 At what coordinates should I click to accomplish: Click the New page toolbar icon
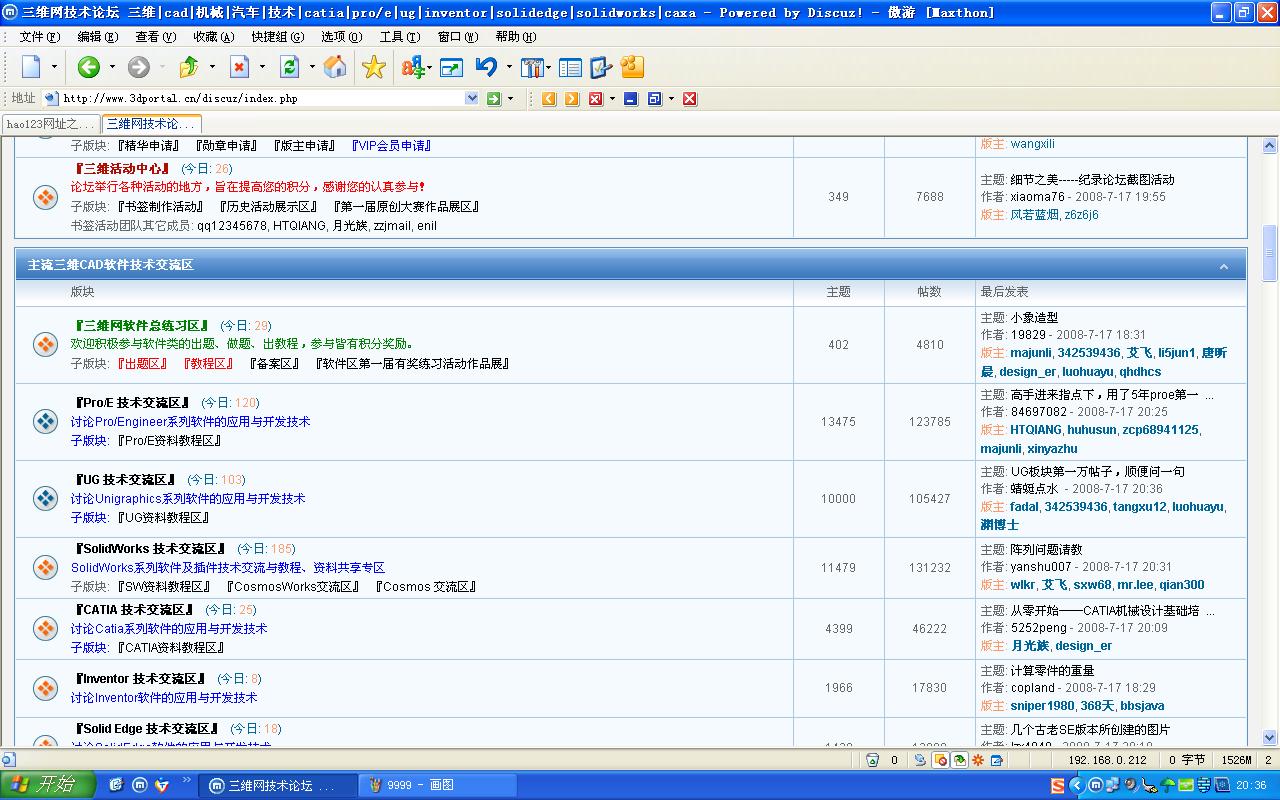[31, 67]
